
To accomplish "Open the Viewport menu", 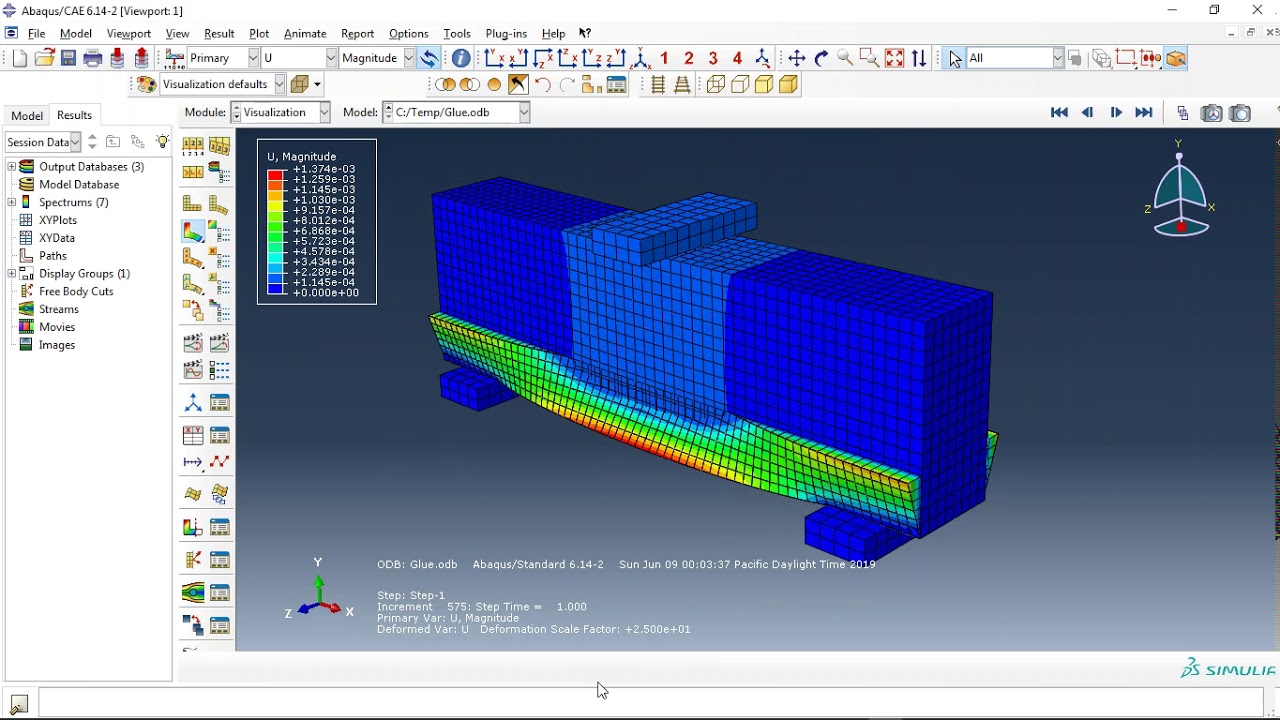I will 128,33.
